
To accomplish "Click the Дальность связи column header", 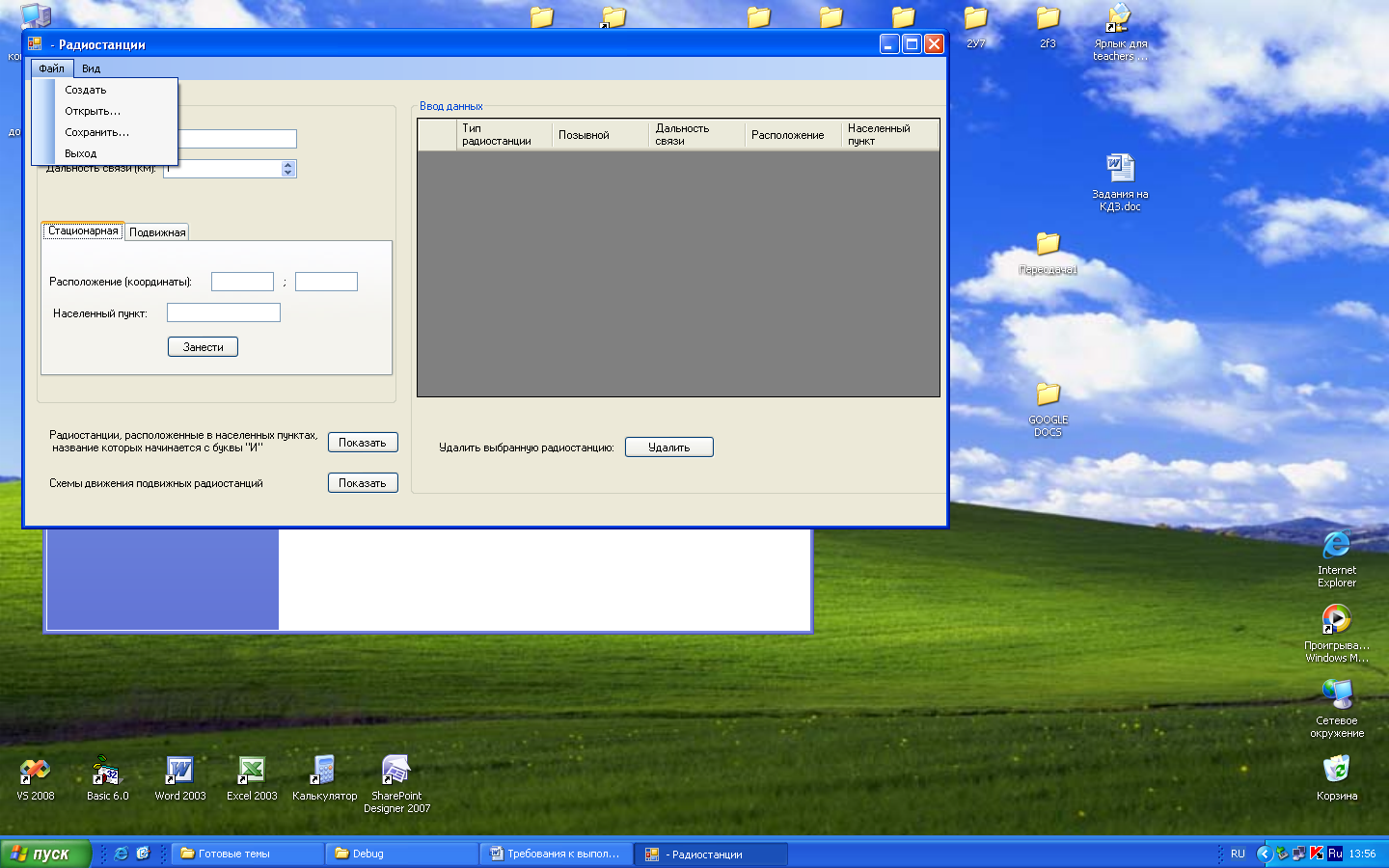I will coord(696,135).
